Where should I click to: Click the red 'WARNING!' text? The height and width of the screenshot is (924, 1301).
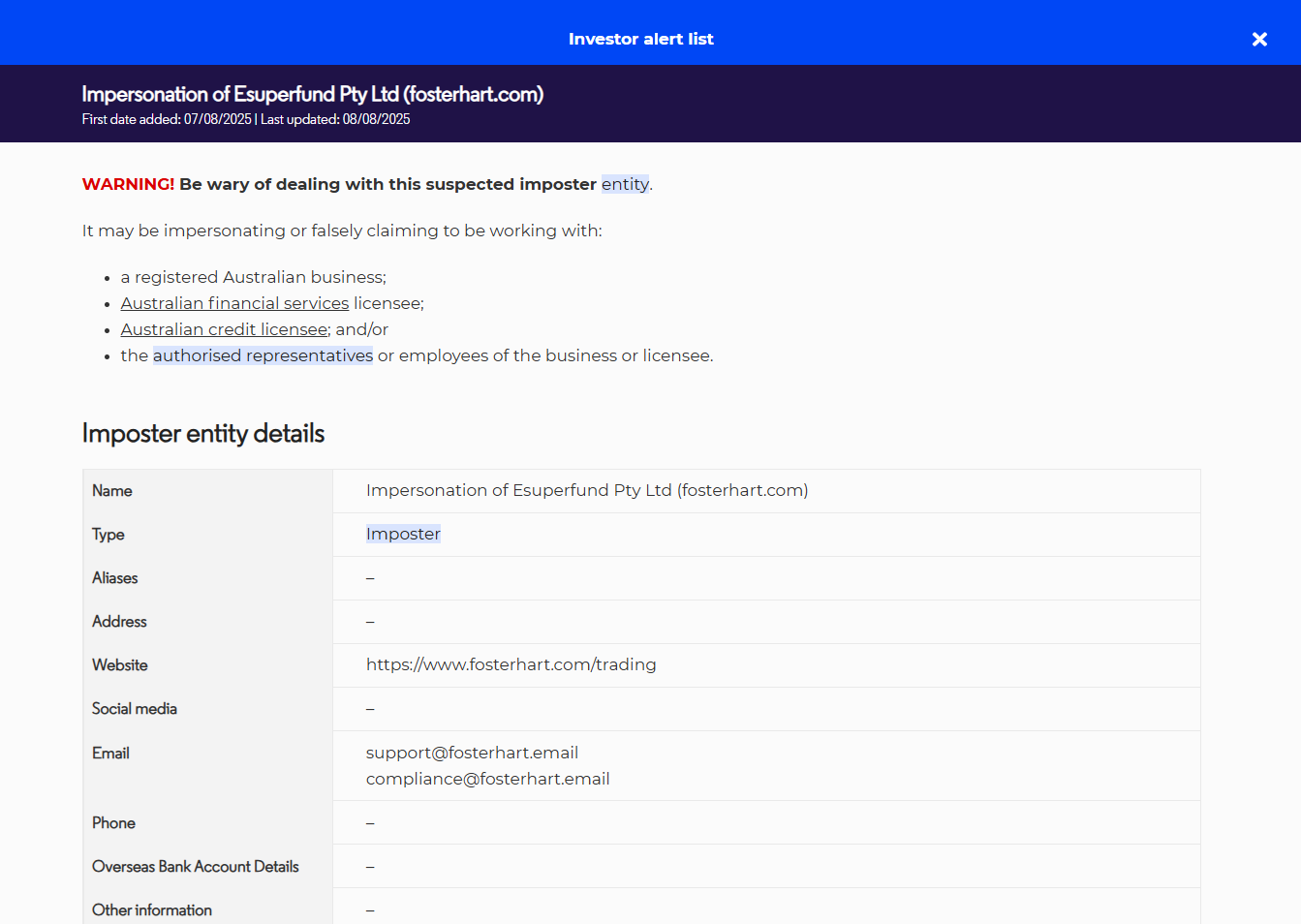point(128,184)
